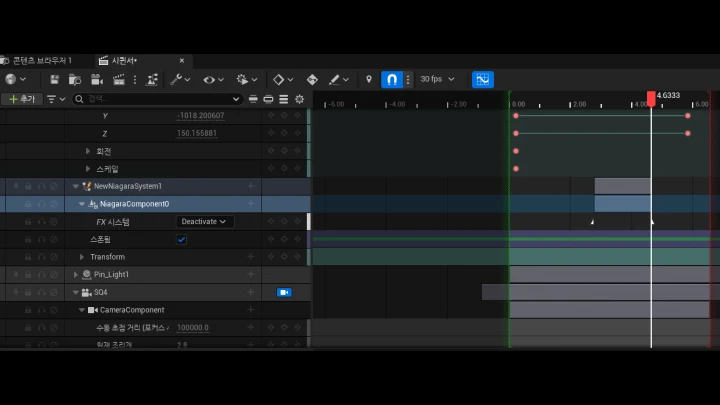Open the diamond key options dropdown
Screen dimensions: 720x405
[283, 79]
